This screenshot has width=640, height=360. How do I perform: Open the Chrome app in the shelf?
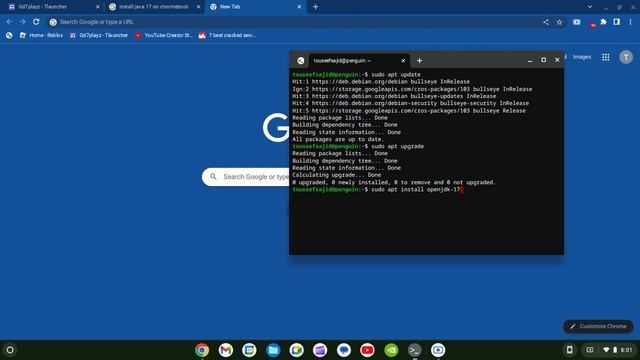(202, 350)
